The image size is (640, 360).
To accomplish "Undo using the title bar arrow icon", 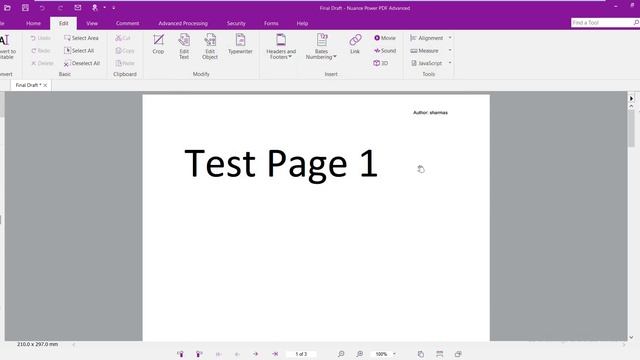I will 42,8.
